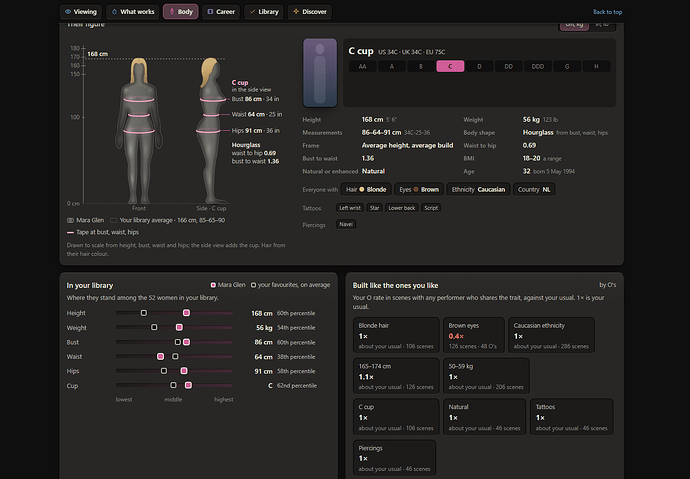Click the eye icon on Viewing tab
Image resolution: width=690 pixels, height=479 pixels.
(x=68, y=12)
